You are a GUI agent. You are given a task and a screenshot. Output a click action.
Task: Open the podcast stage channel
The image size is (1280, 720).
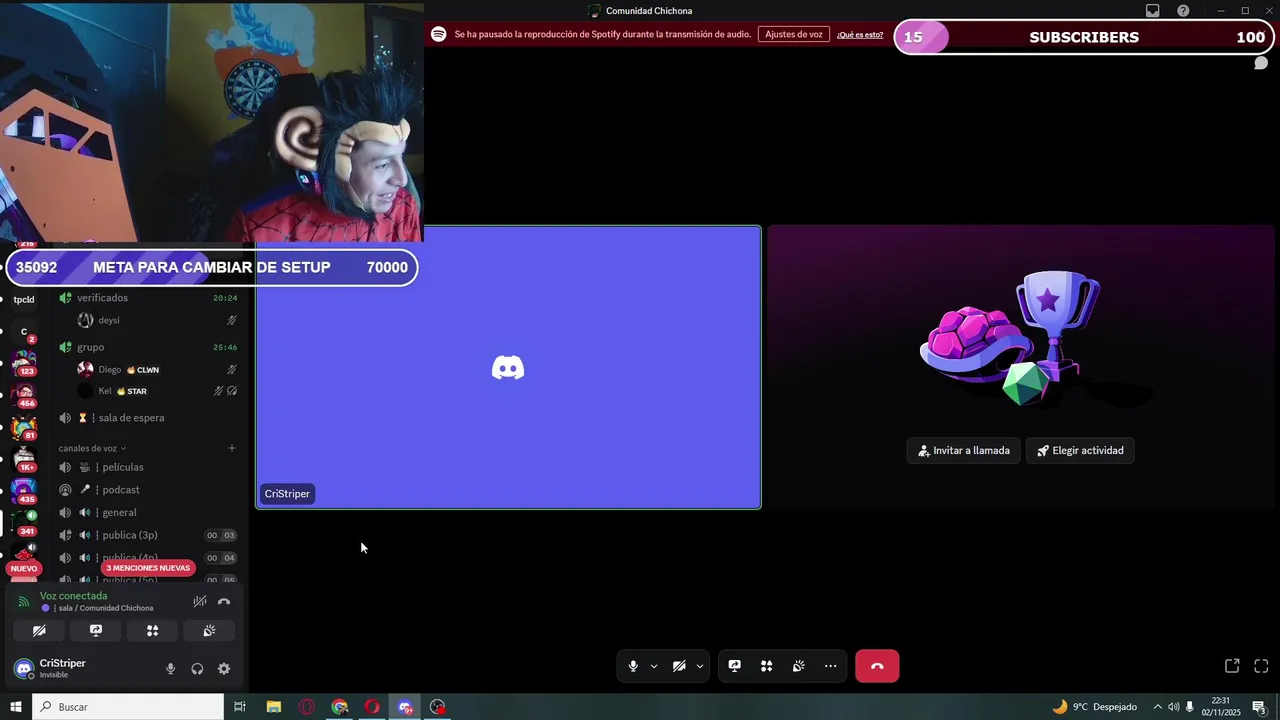(x=148, y=490)
